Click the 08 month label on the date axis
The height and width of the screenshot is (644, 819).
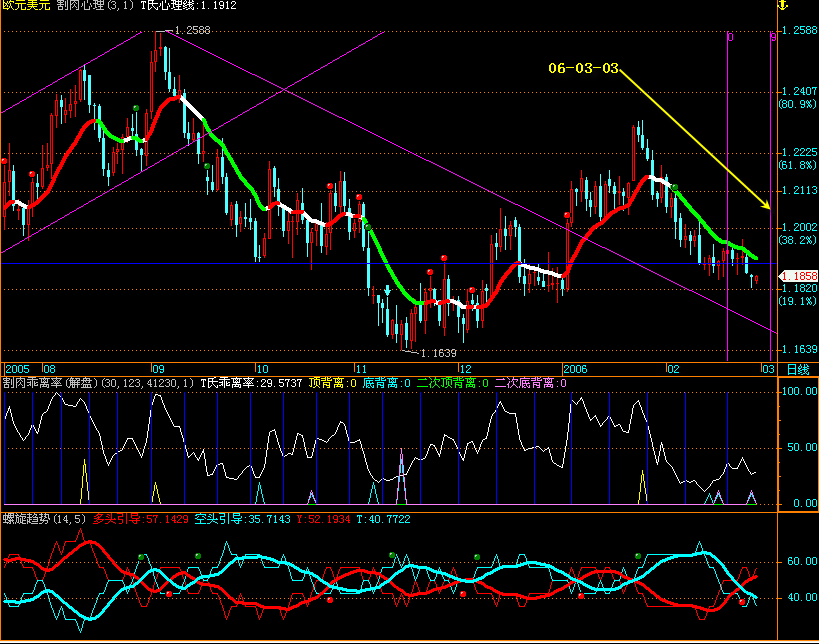click(x=49, y=369)
